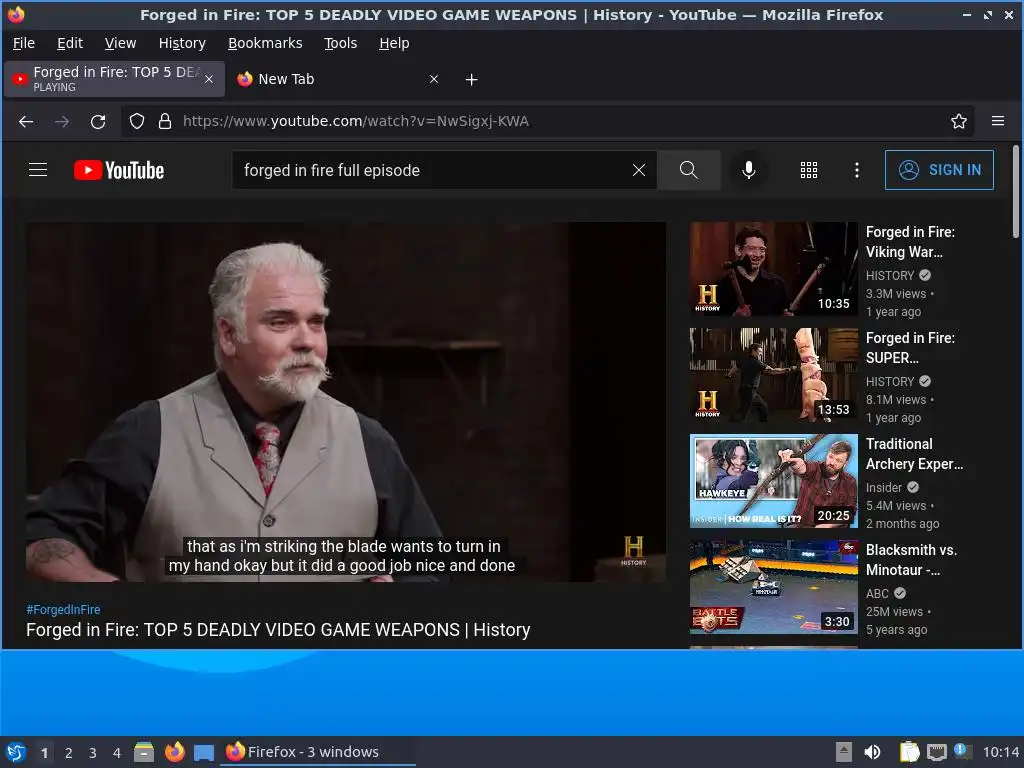The height and width of the screenshot is (768, 1024).
Task: Click the playing video to pause
Action: pos(346,402)
